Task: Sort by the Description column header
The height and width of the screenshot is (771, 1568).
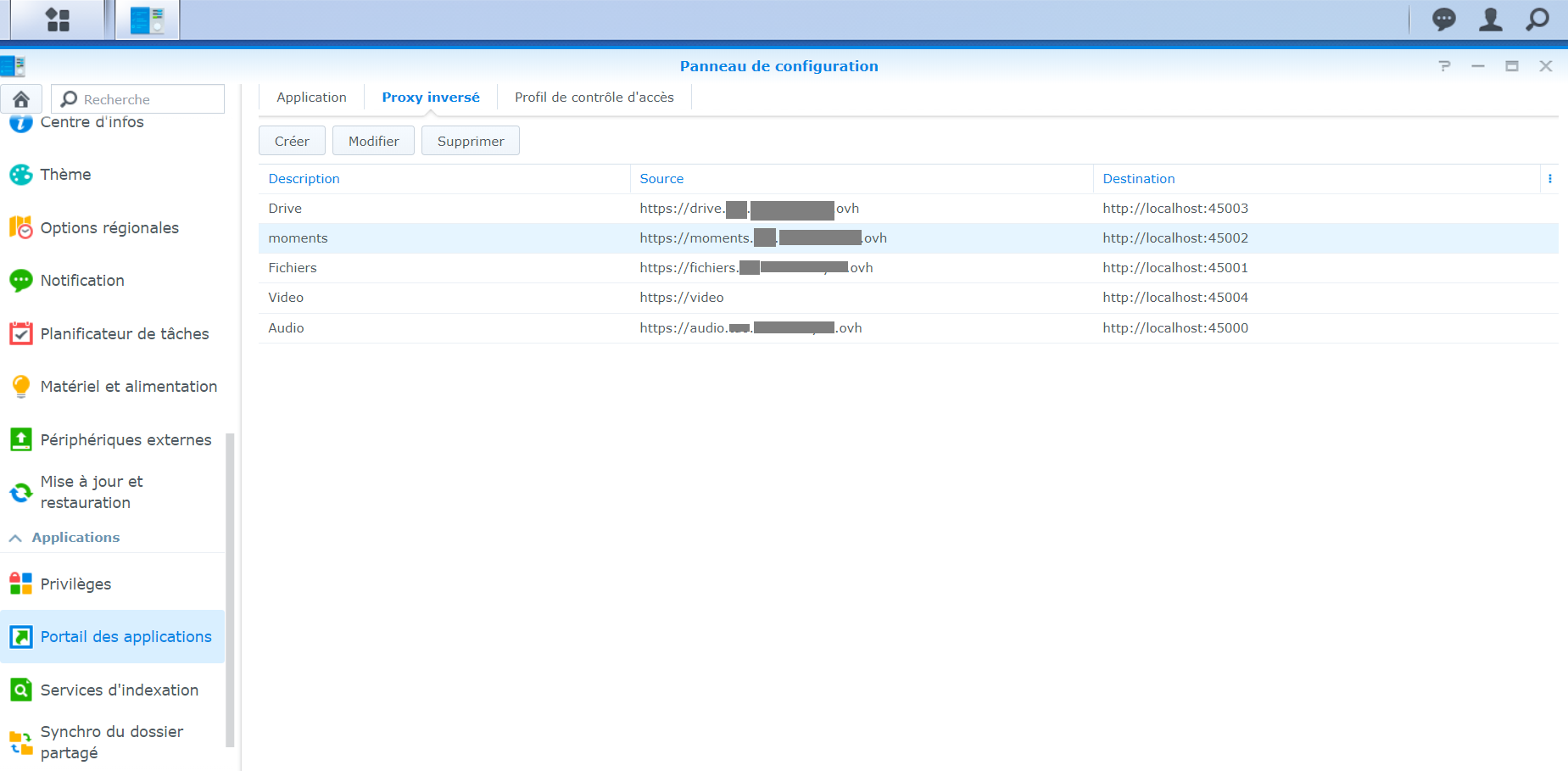Action: pos(304,179)
